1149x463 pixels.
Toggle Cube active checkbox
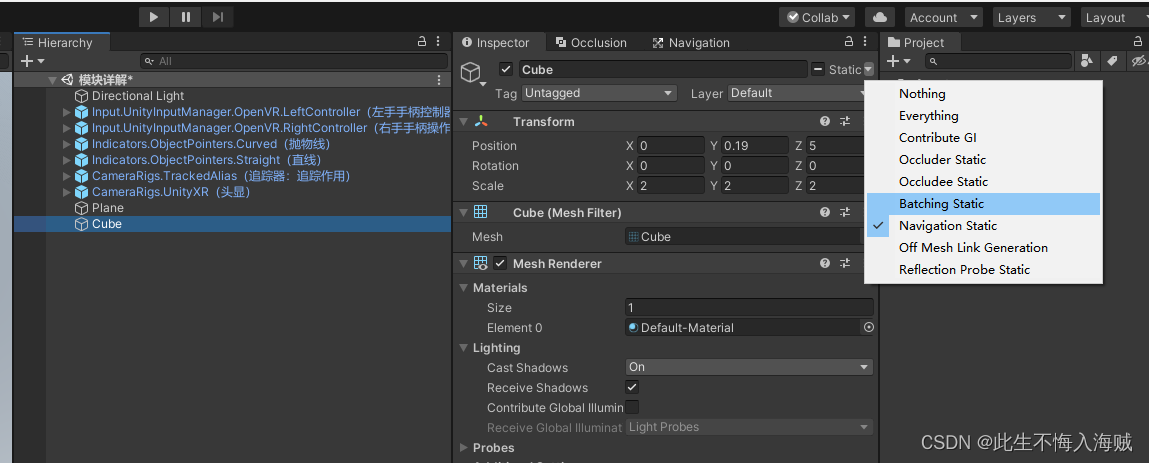click(506, 70)
